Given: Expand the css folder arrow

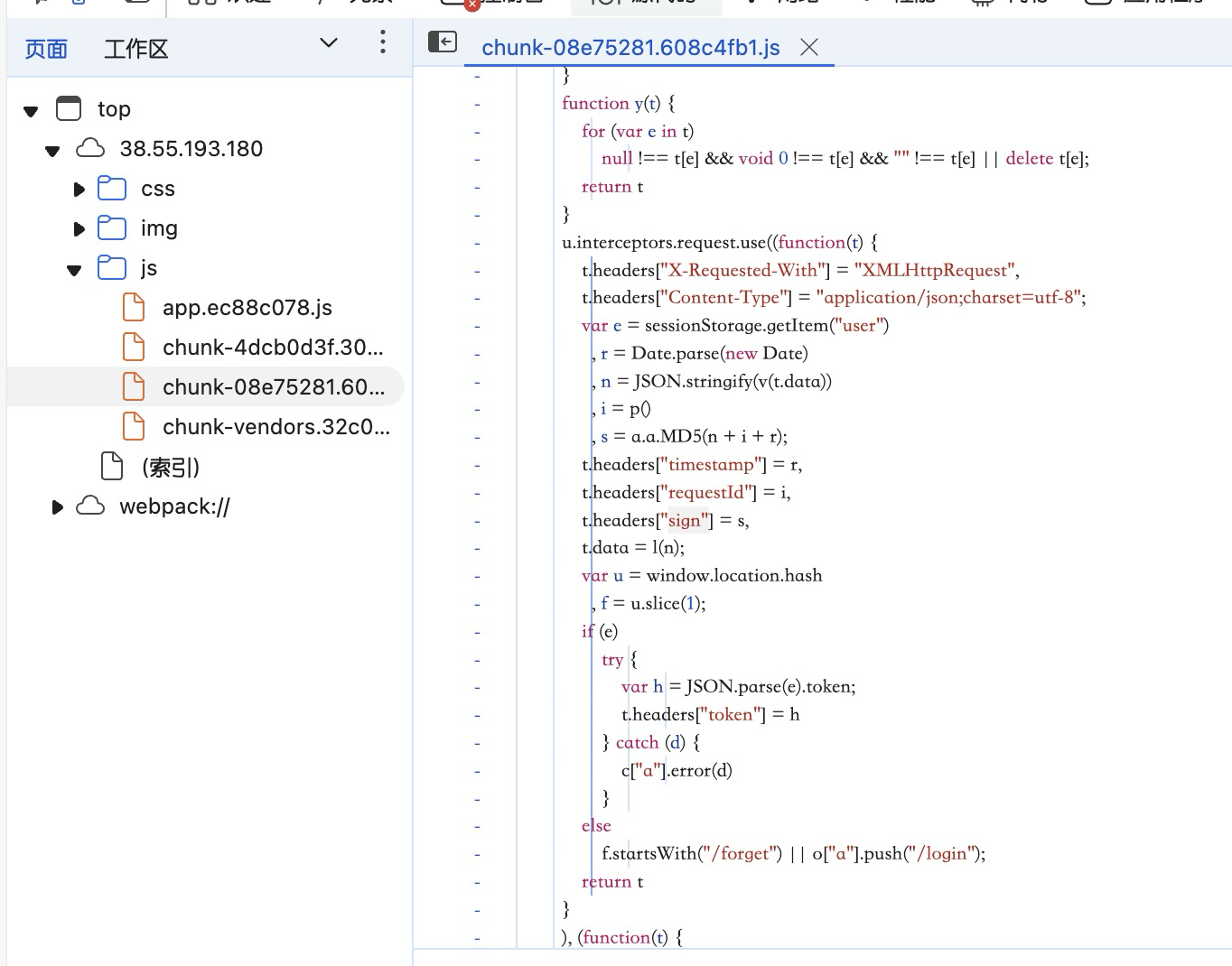Looking at the screenshot, I should (x=79, y=190).
